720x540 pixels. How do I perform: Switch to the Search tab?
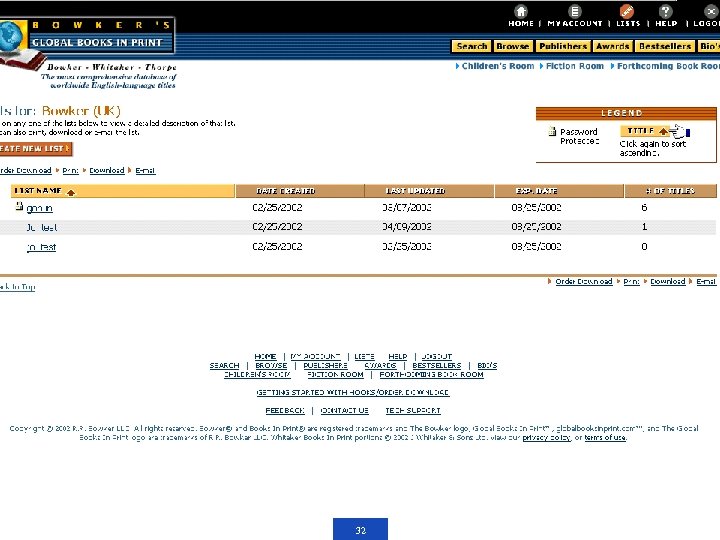click(x=472, y=46)
